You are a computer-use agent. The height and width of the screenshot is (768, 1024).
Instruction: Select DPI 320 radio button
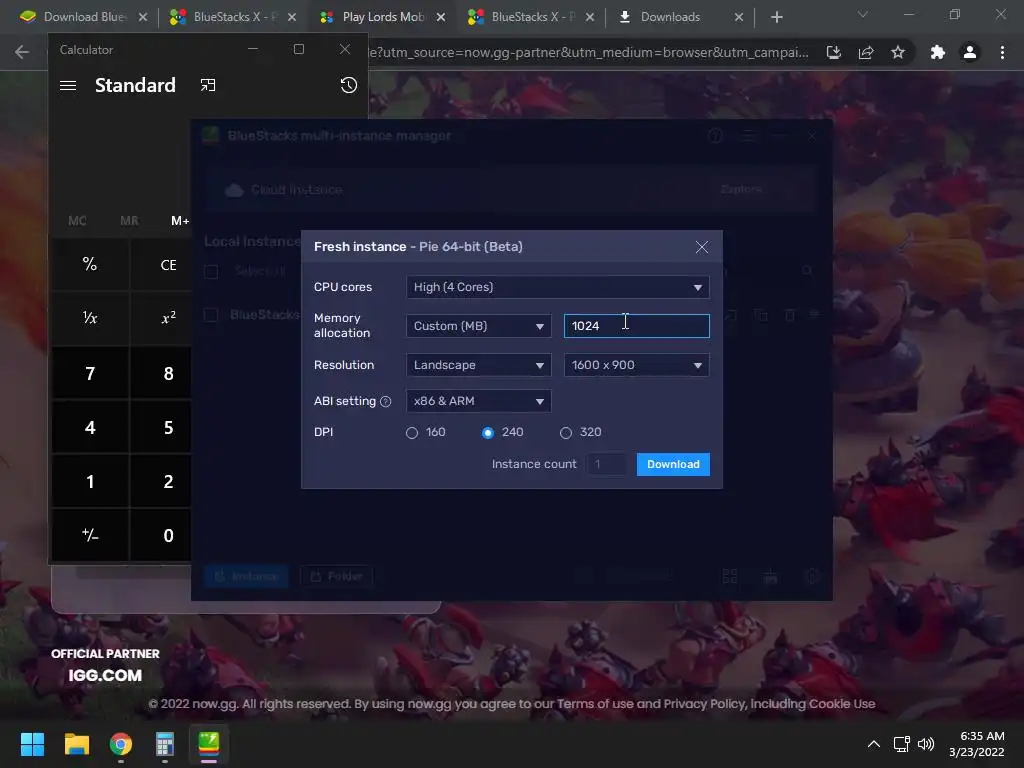click(x=566, y=433)
